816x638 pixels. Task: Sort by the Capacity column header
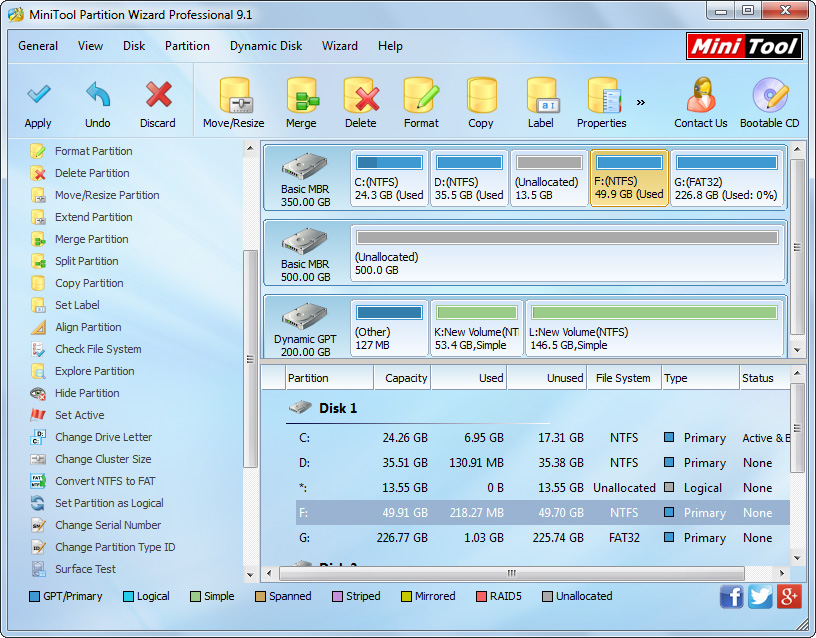coord(402,378)
